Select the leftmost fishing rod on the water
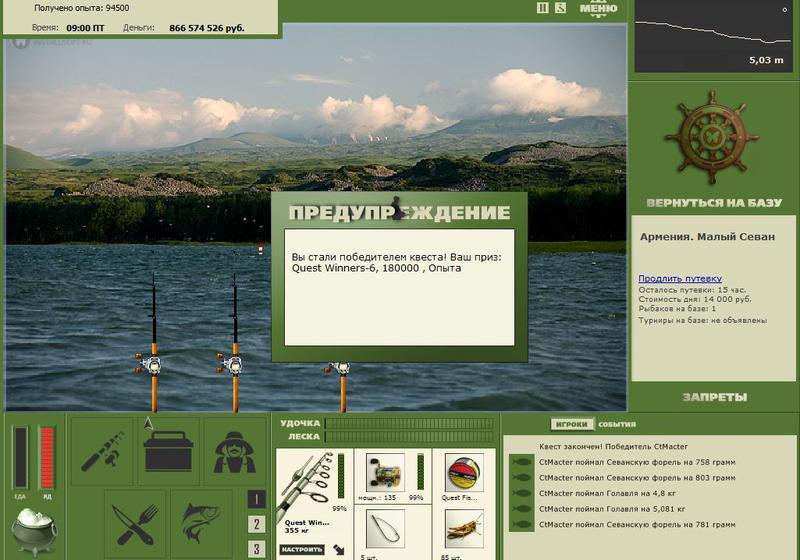The width and height of the screenshot is (800, 560). click(154, 343)
